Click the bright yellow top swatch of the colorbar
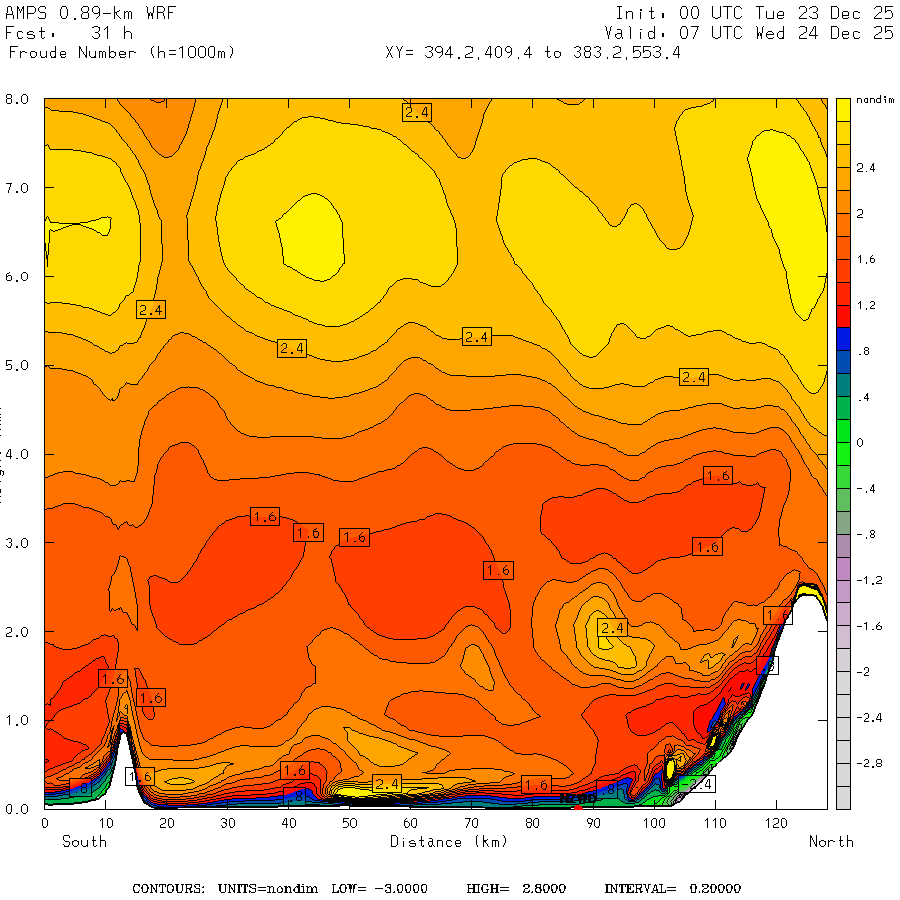 [843, 110]
